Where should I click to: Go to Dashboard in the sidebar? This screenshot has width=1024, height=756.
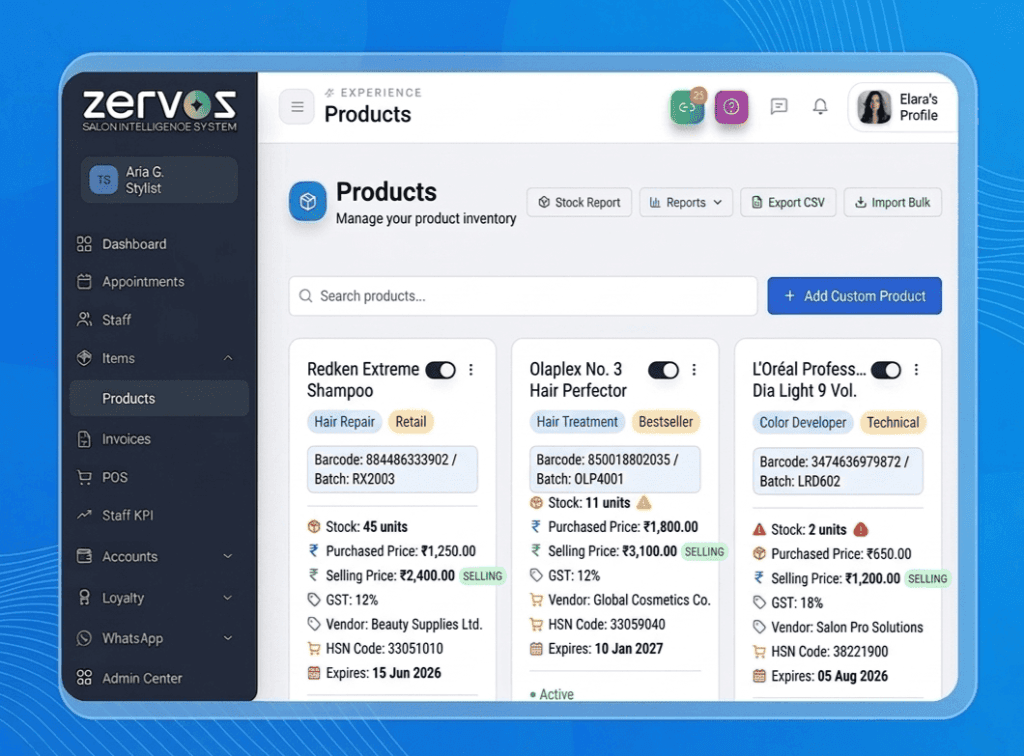134,244
